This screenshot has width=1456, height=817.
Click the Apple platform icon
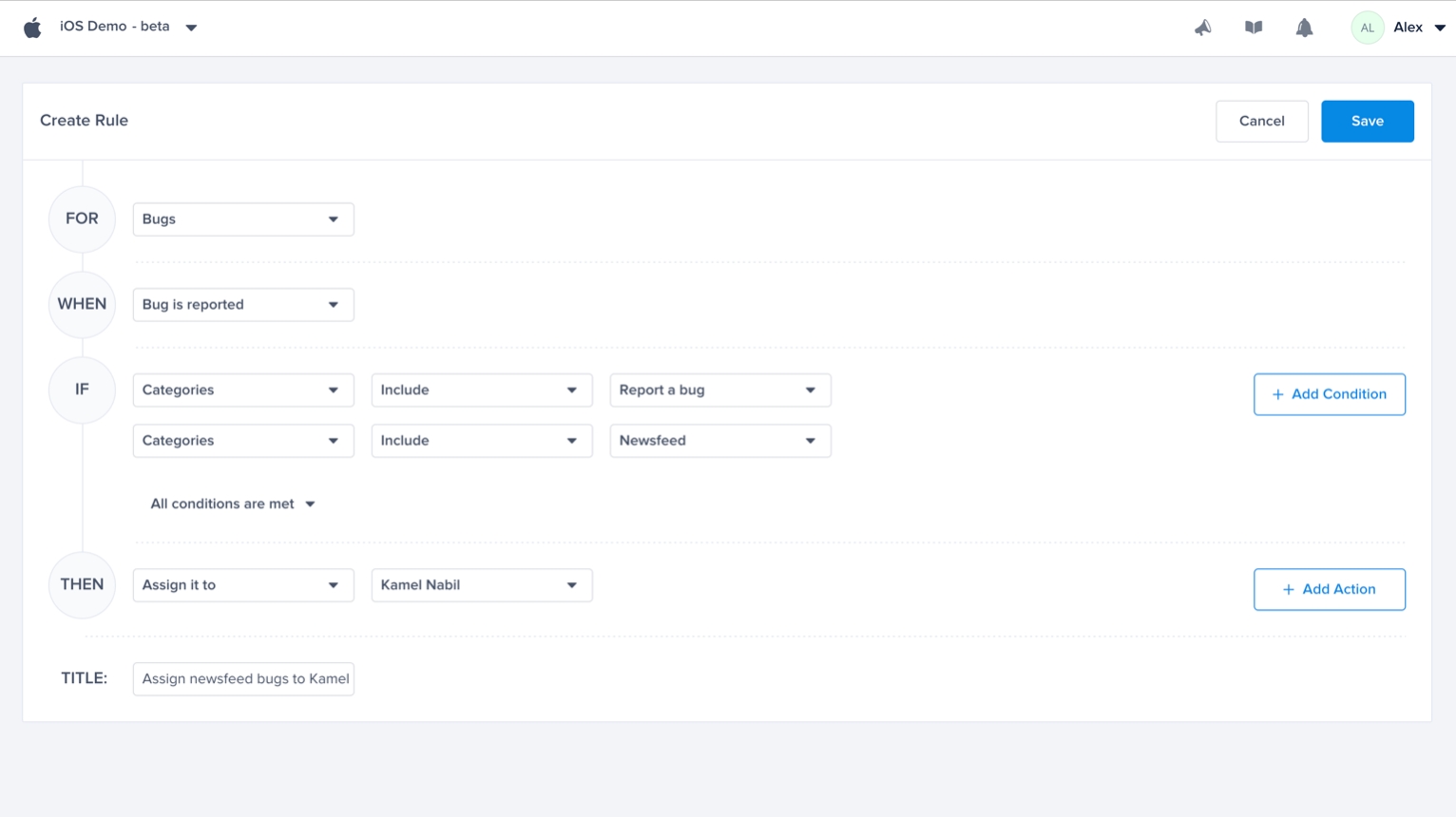[x=32, y=28]
